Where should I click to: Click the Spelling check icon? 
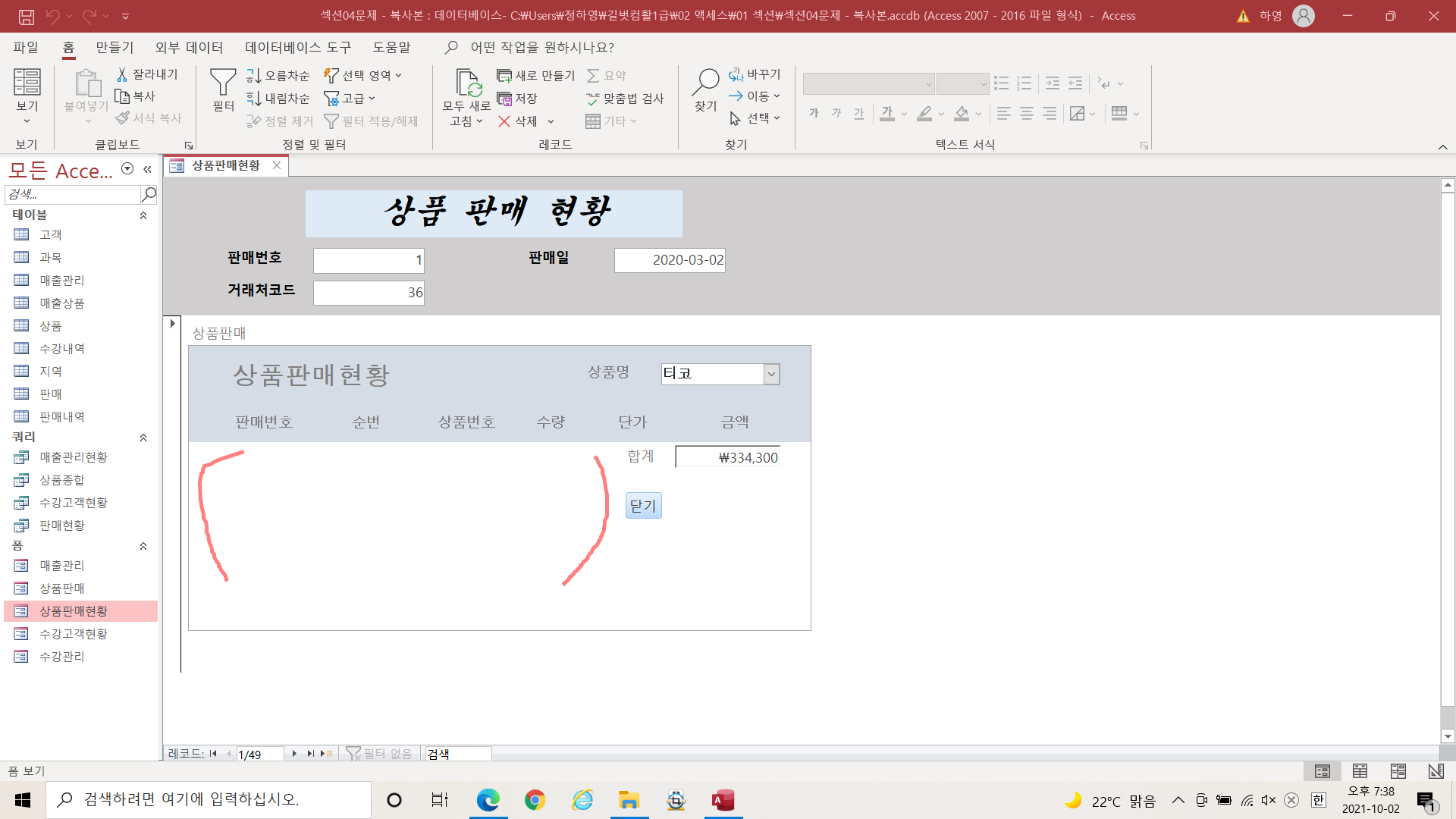[x=593, y=99]
